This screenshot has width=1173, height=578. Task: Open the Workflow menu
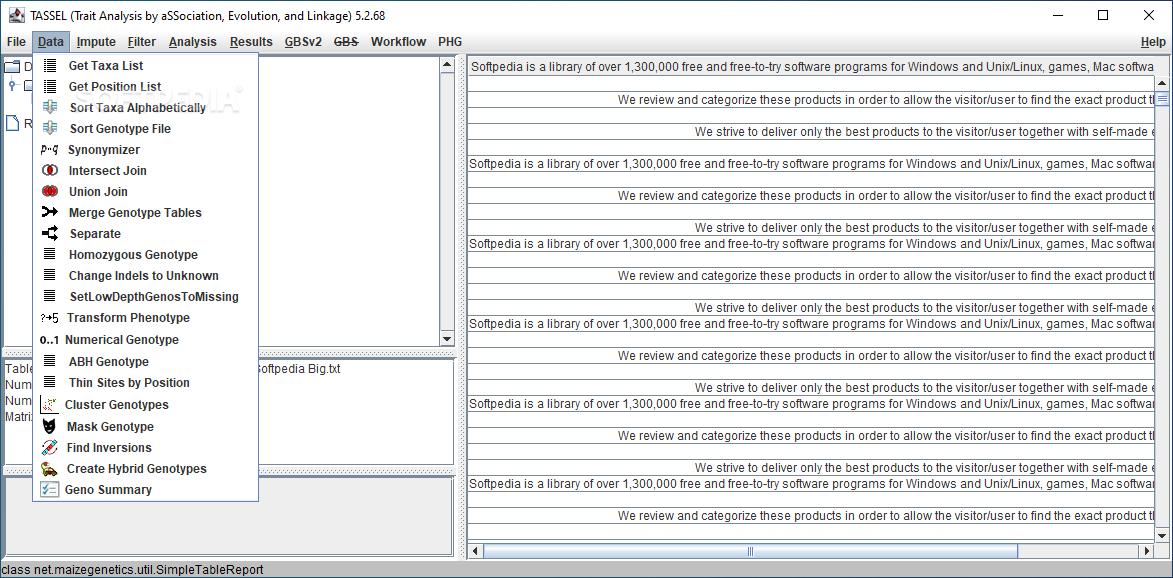[x=399, y=42]
